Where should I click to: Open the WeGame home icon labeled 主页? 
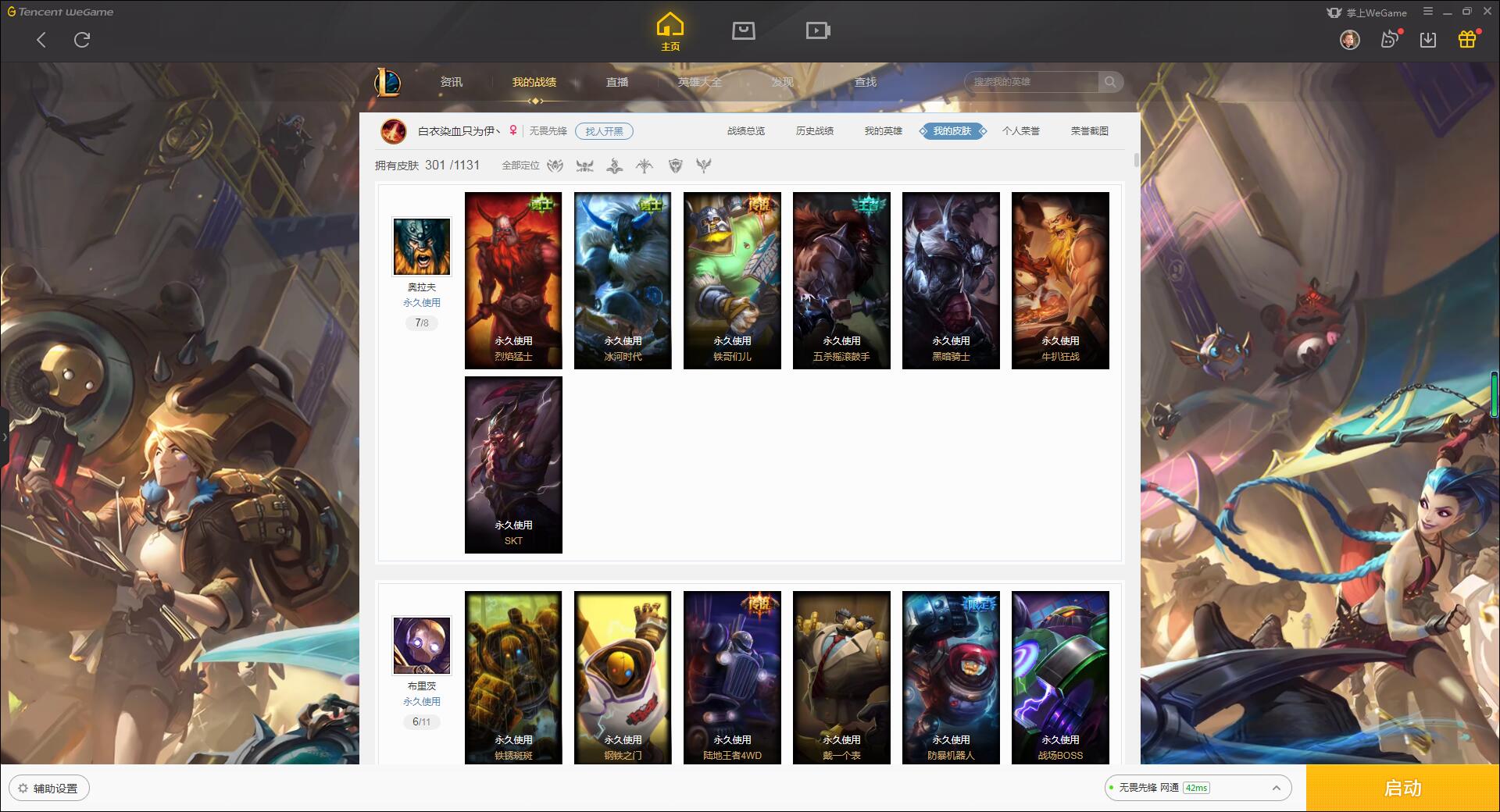pos(670,32)
